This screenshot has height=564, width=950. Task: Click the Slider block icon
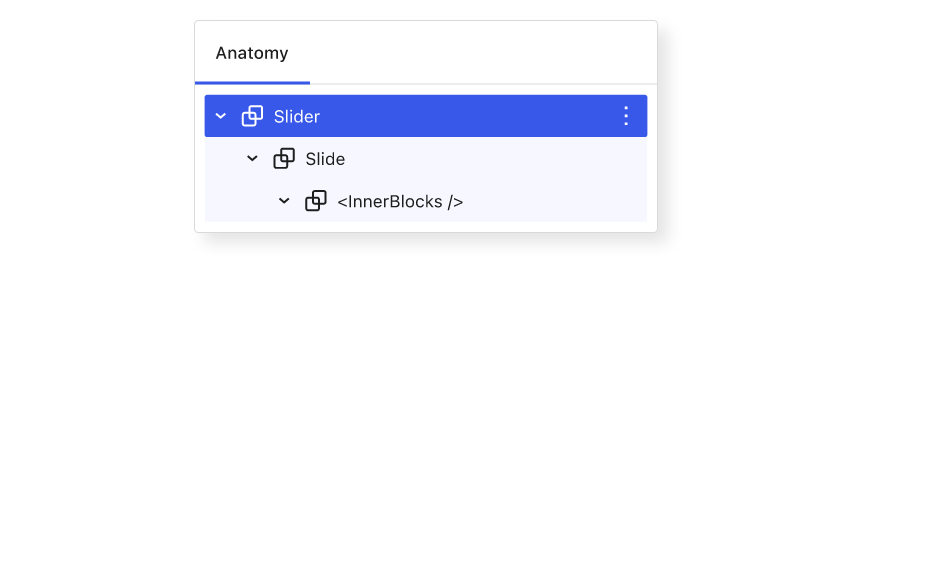pos(252,116)
